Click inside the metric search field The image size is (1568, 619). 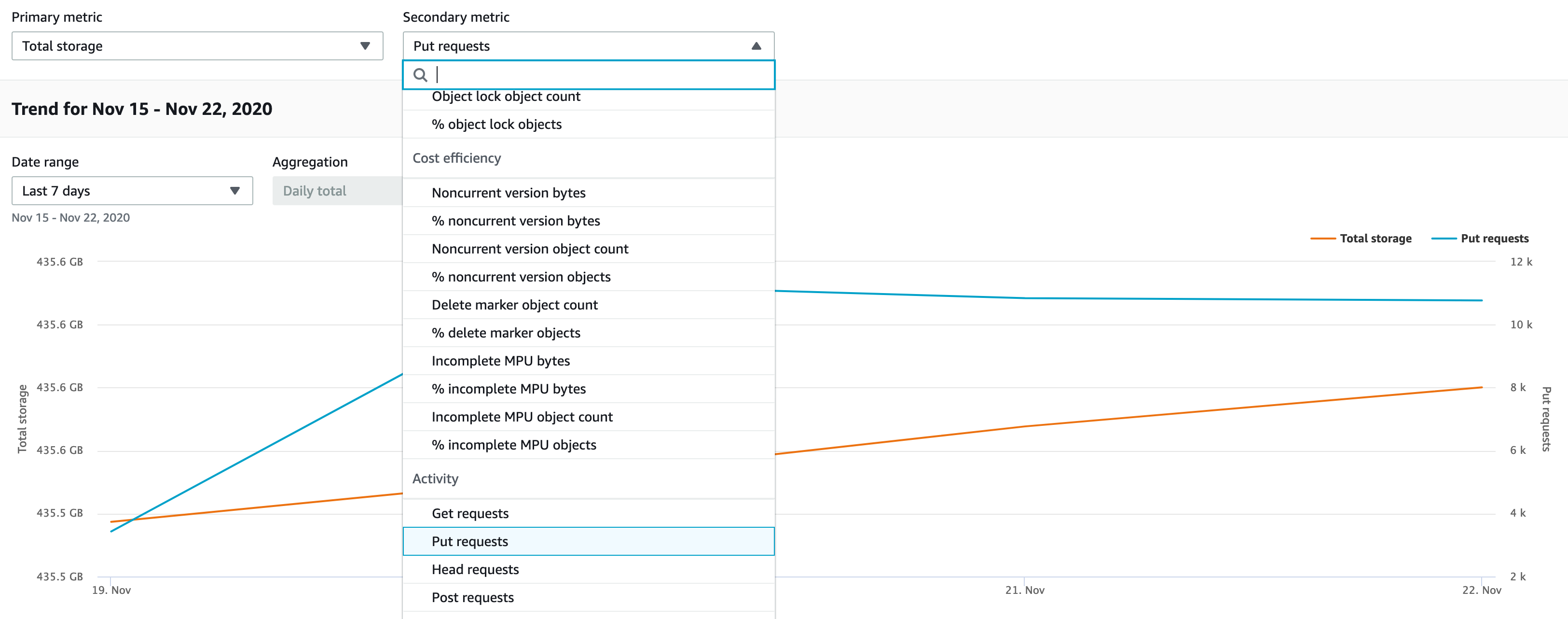pyautogui.click(x=596, y=75)
